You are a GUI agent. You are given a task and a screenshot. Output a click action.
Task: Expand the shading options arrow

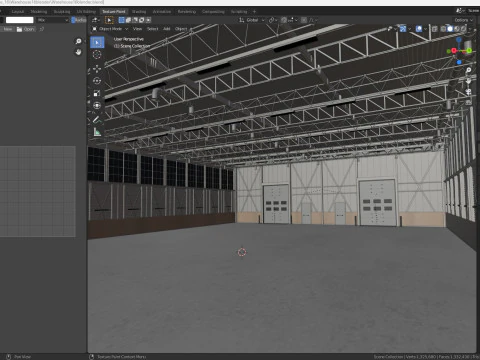tap(470, 29)
